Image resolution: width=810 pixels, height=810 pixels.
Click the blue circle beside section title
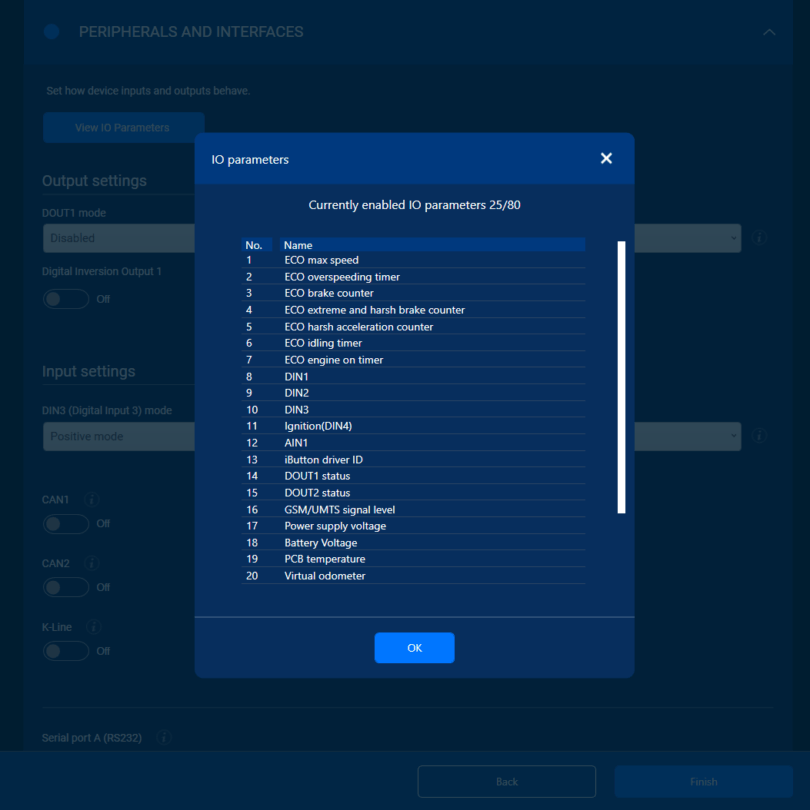point(52,32)
